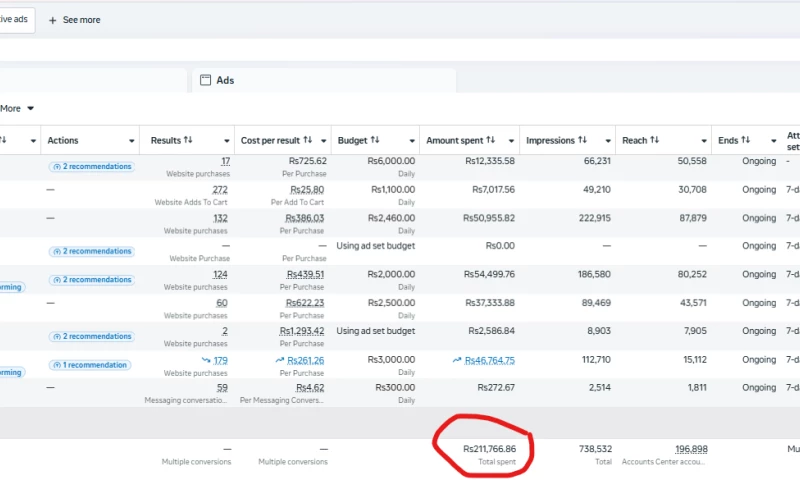Viewport: 800px width, 480px height.
Task: Open 2 recommendations in the Rs54,499.76 row
Action: pos(92,280)
